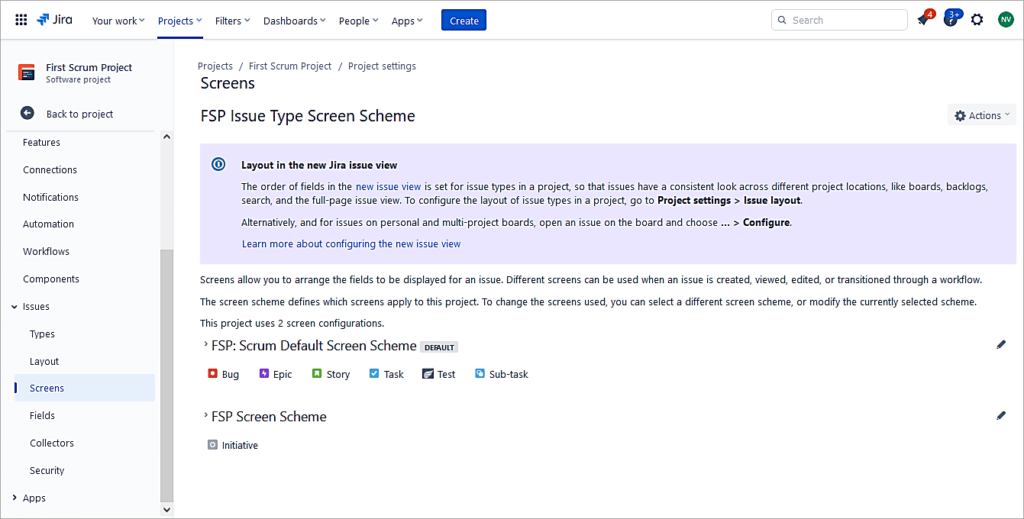Open Types under Issues
1024x519 pixels.
42,334
